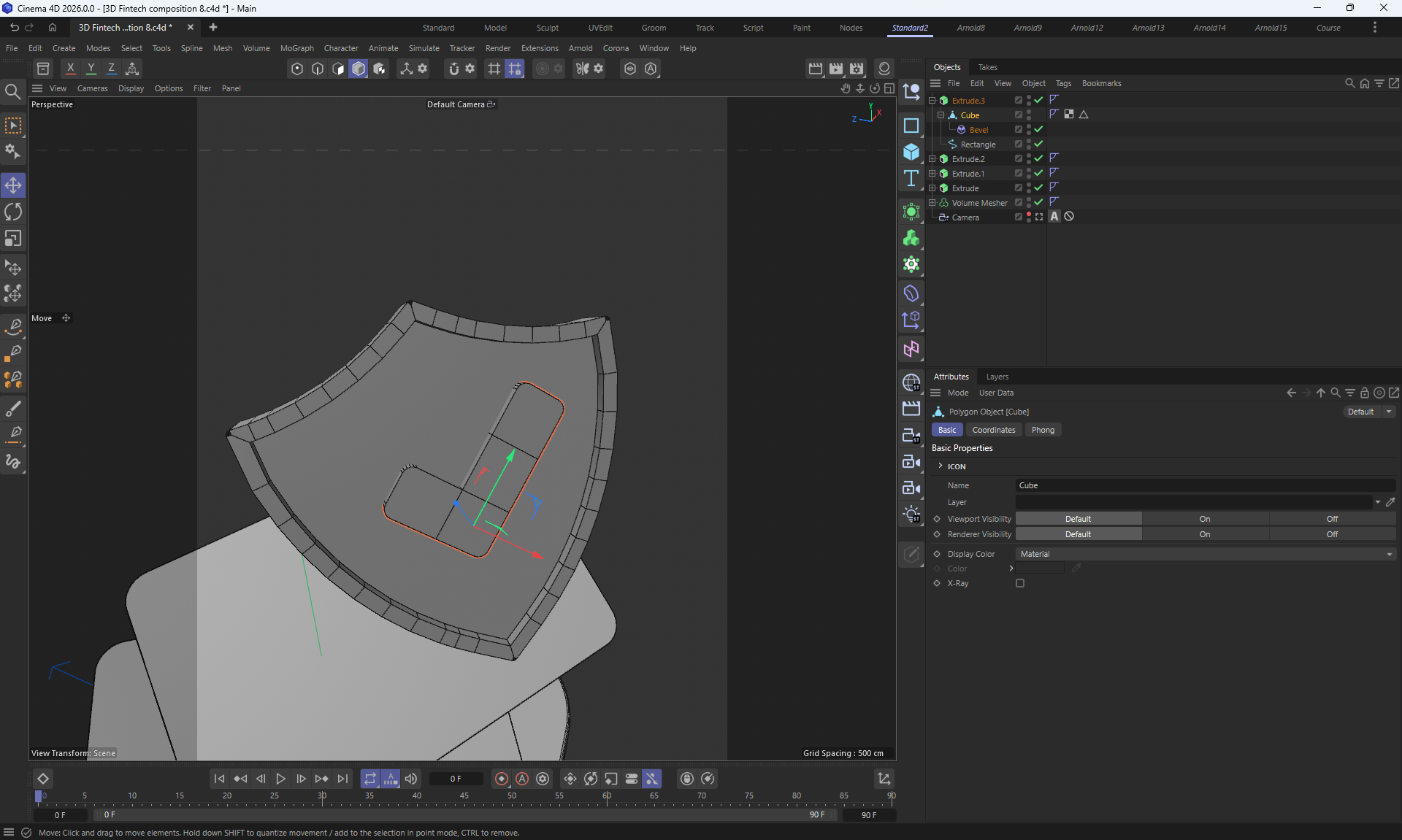The height and width of the screenshot is (840, 1402).
Task: Toggle the enable checkmark of the Bevel deformer
Action: pyautogui.click(x=1038, y=129)
